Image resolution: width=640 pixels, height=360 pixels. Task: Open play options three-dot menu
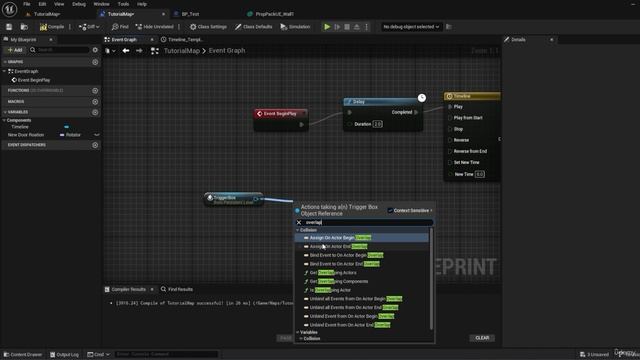pos(367,27)
